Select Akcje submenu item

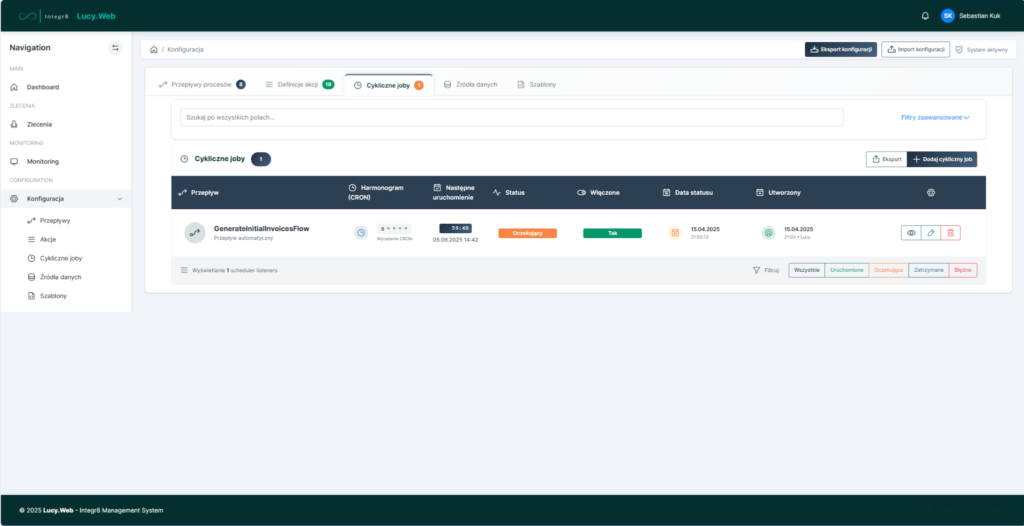click(48, 239)
